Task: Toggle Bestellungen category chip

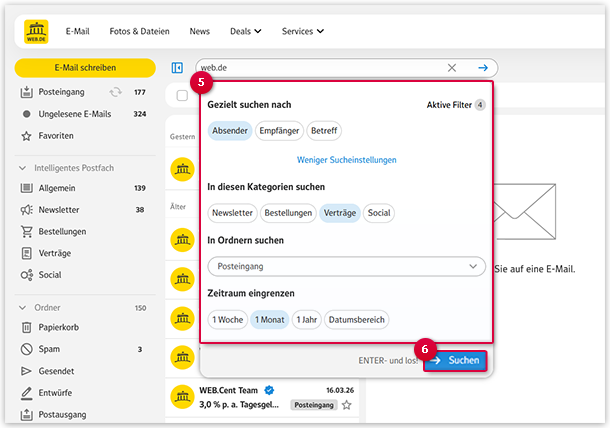Action: [288, 213]
